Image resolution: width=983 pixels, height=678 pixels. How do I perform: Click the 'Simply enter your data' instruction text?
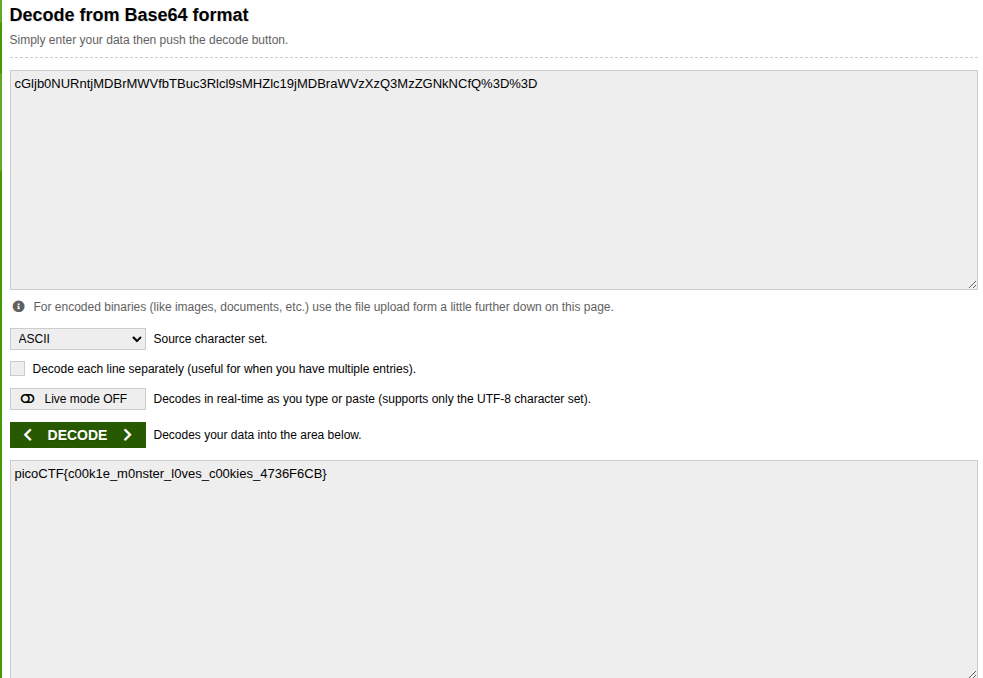coord(148,40)
